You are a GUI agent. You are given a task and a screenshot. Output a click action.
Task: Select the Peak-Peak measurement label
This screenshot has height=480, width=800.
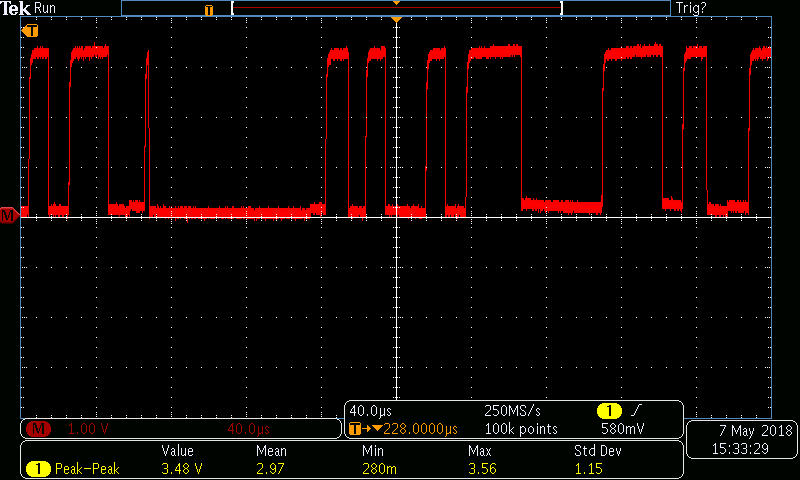(x=87, y=469)
